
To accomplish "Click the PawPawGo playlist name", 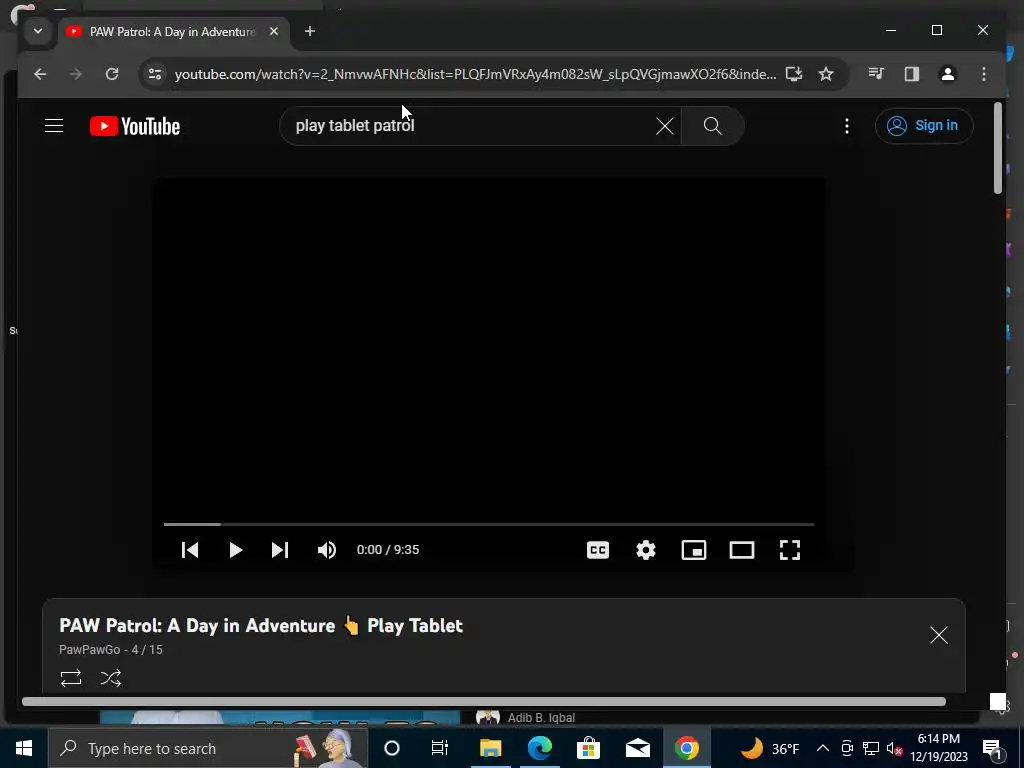I will coord(89,650).
